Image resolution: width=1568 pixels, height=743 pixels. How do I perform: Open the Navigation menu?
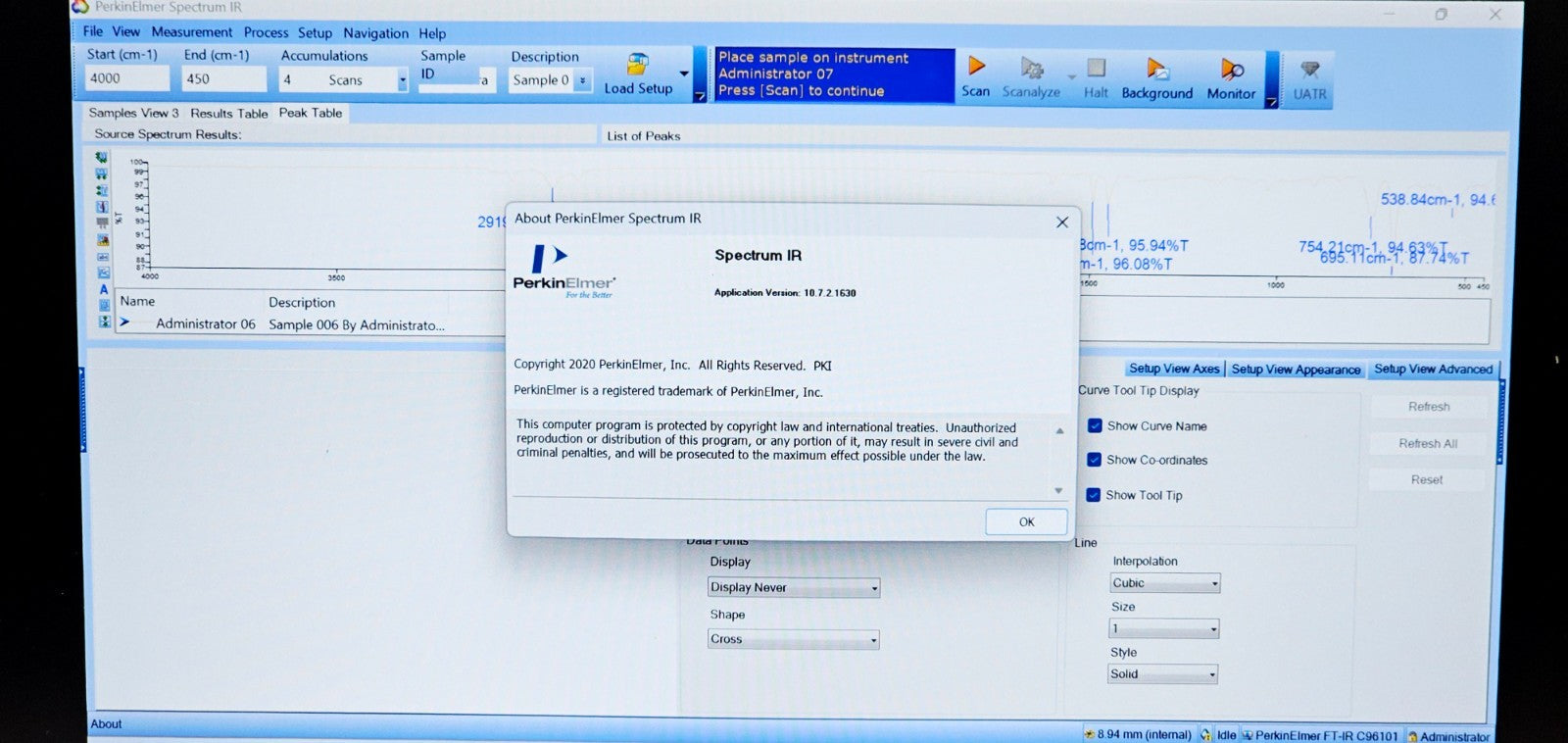coord(376,33)
